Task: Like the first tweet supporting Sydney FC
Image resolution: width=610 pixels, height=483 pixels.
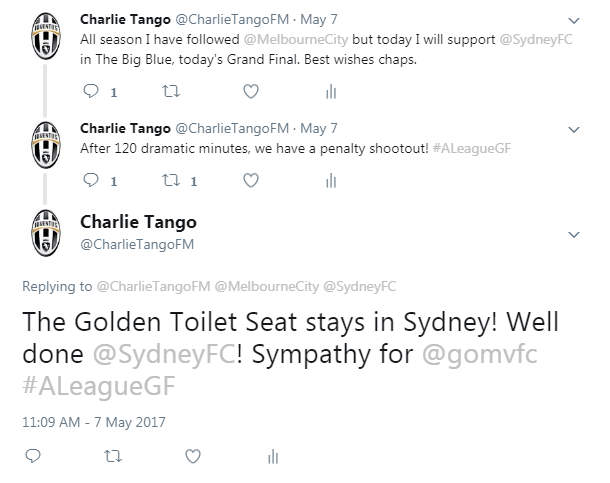Action: coord(251,91)
